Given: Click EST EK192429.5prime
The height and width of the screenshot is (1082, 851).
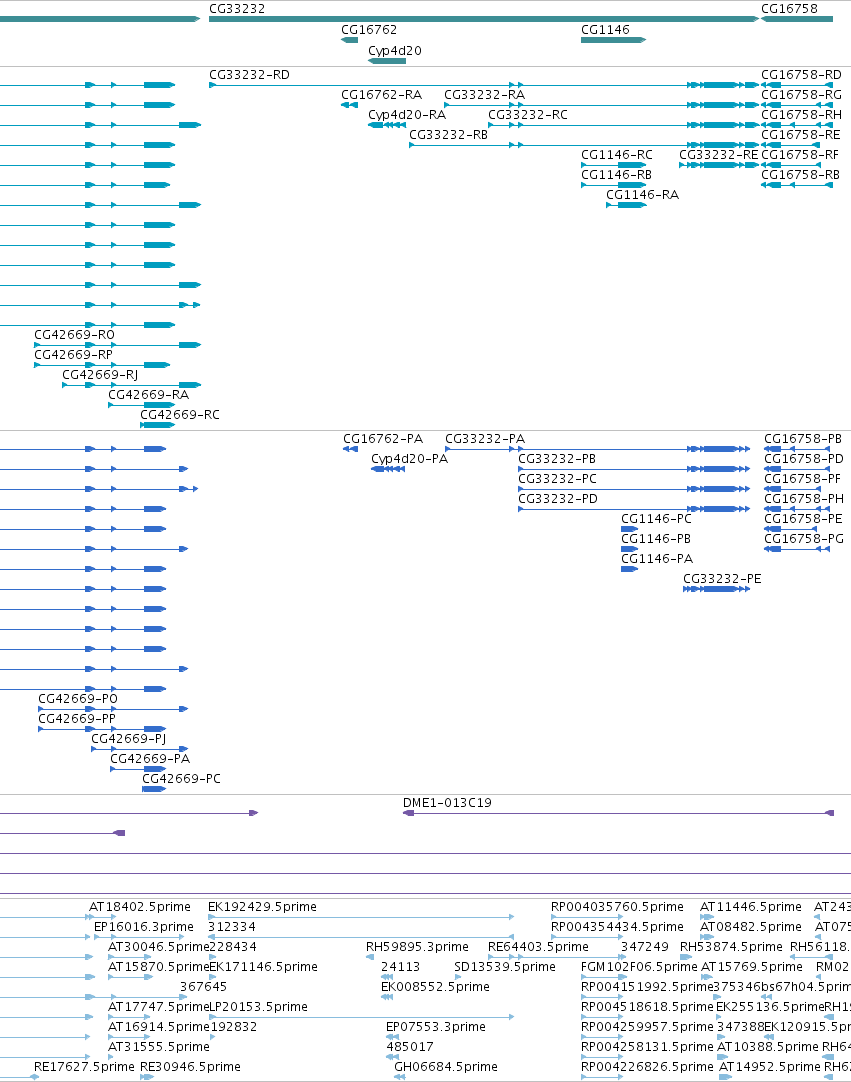Looking at the screenshot, I should coord(262,907).
